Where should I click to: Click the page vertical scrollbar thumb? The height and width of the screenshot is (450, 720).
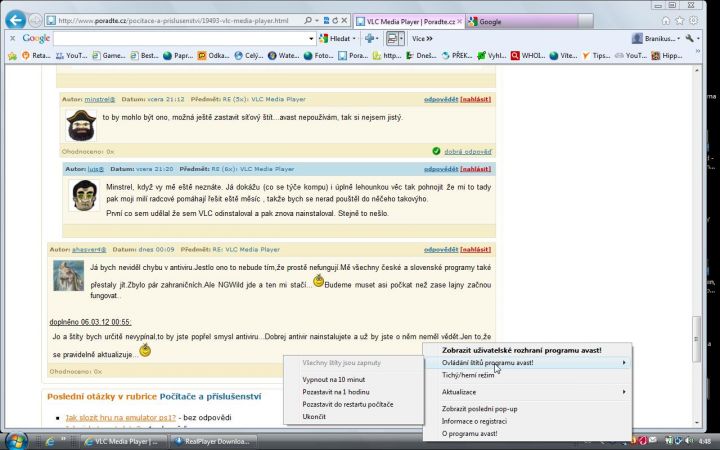[697, 339]
